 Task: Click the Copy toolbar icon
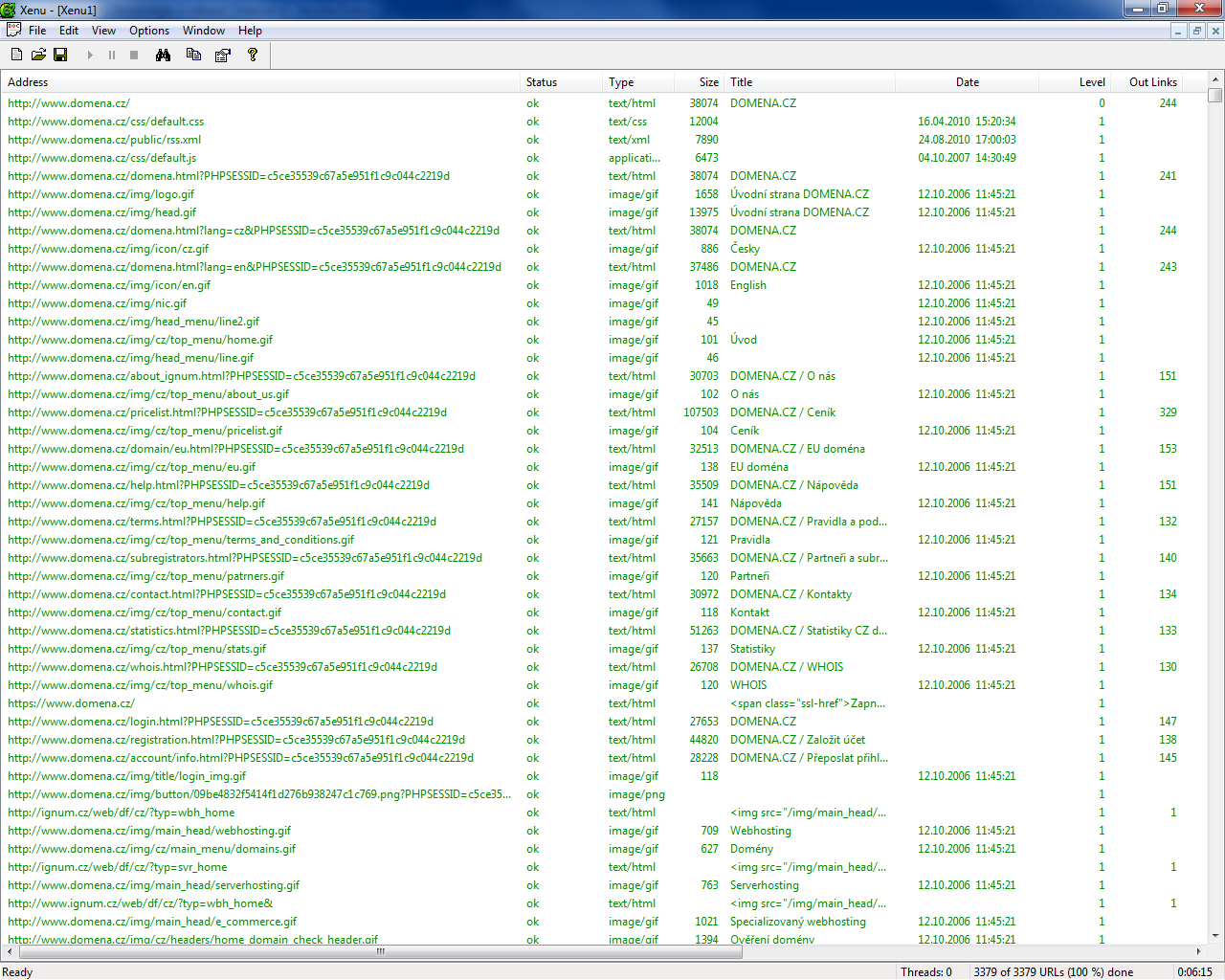point(193,55)
